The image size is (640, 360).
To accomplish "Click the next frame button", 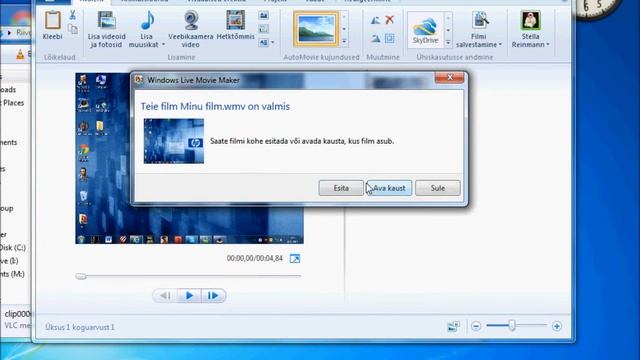I will click(x=213, y=296).
